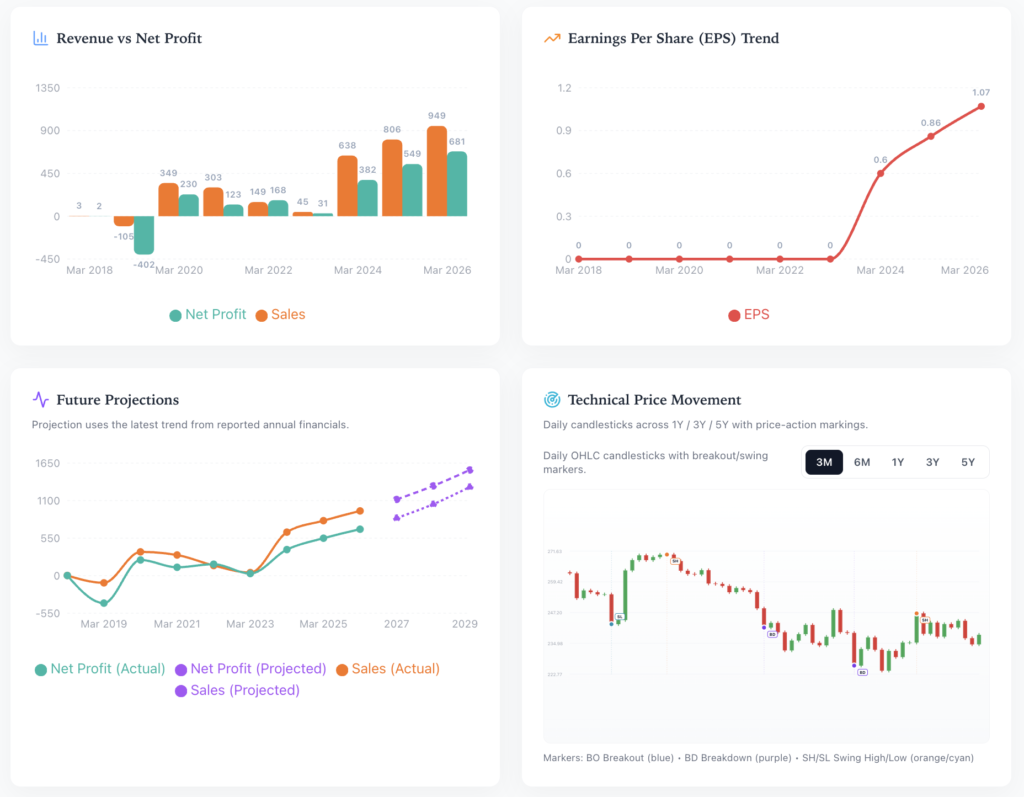Viewport: 1024px width, 797px height.
Task: Toggle Sales series in the Revenue chart legend
Action: (x=280, y=314)
